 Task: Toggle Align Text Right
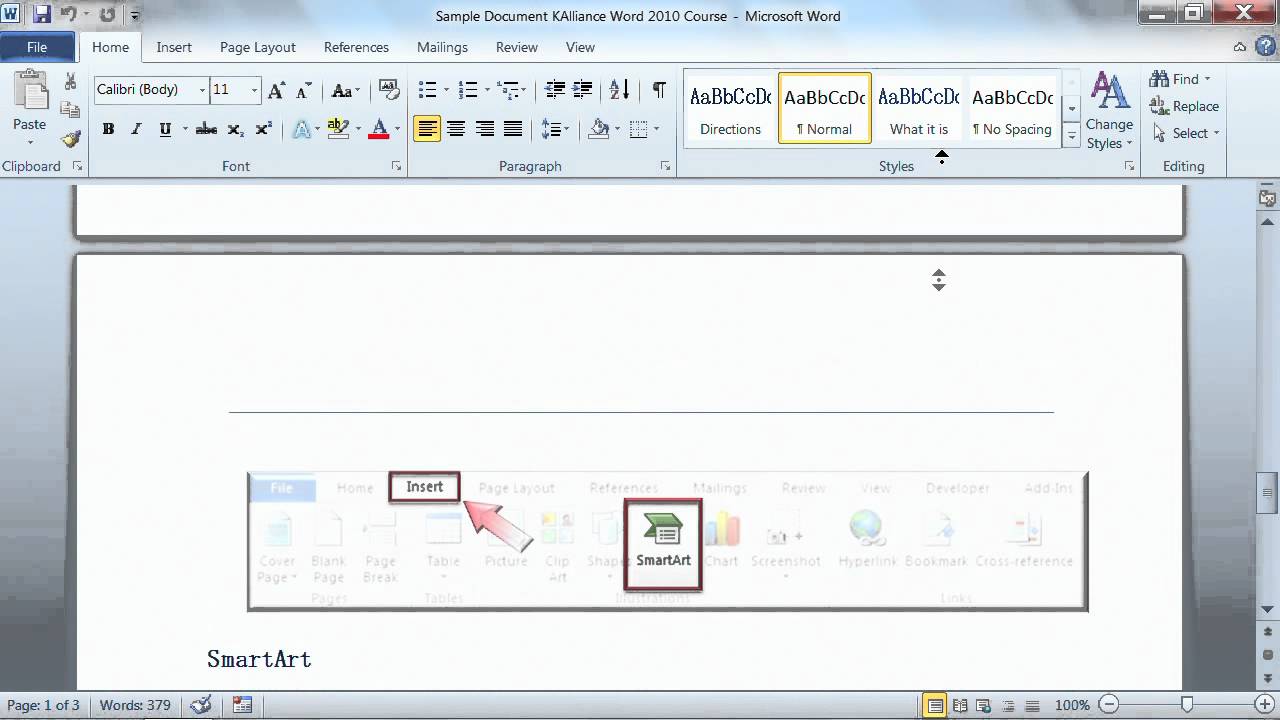[485, 129]
